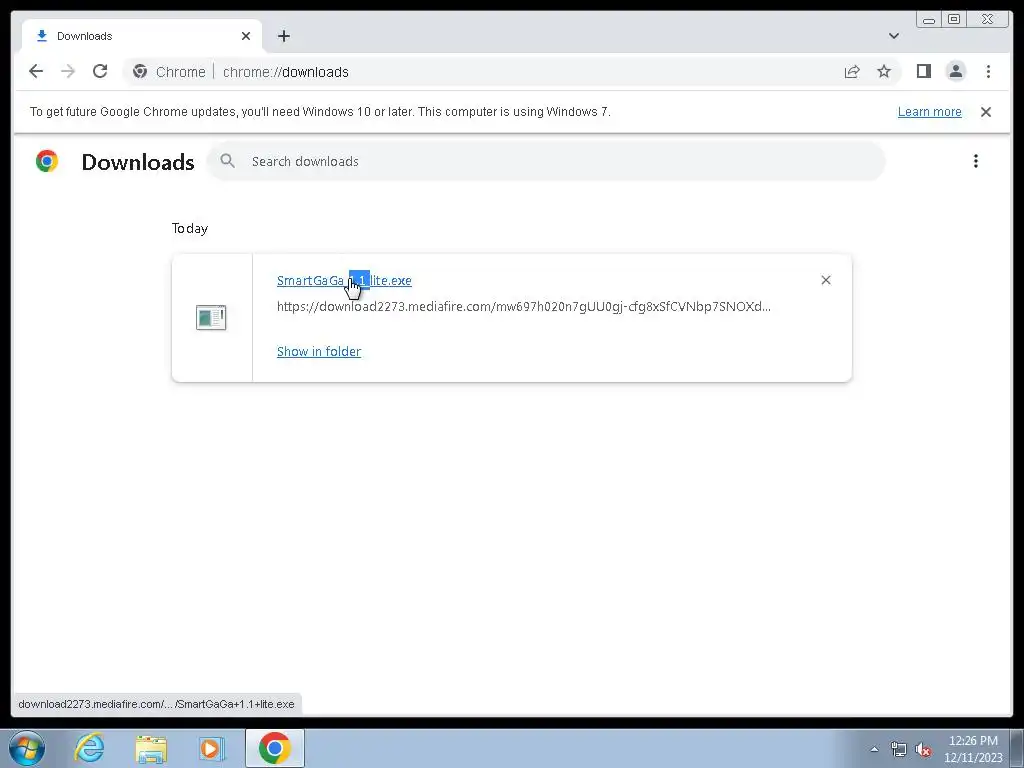The image size is (1024, 768).
Task: Launch Internet Explorer from the taskbar
Action: (x=89, y=748)
